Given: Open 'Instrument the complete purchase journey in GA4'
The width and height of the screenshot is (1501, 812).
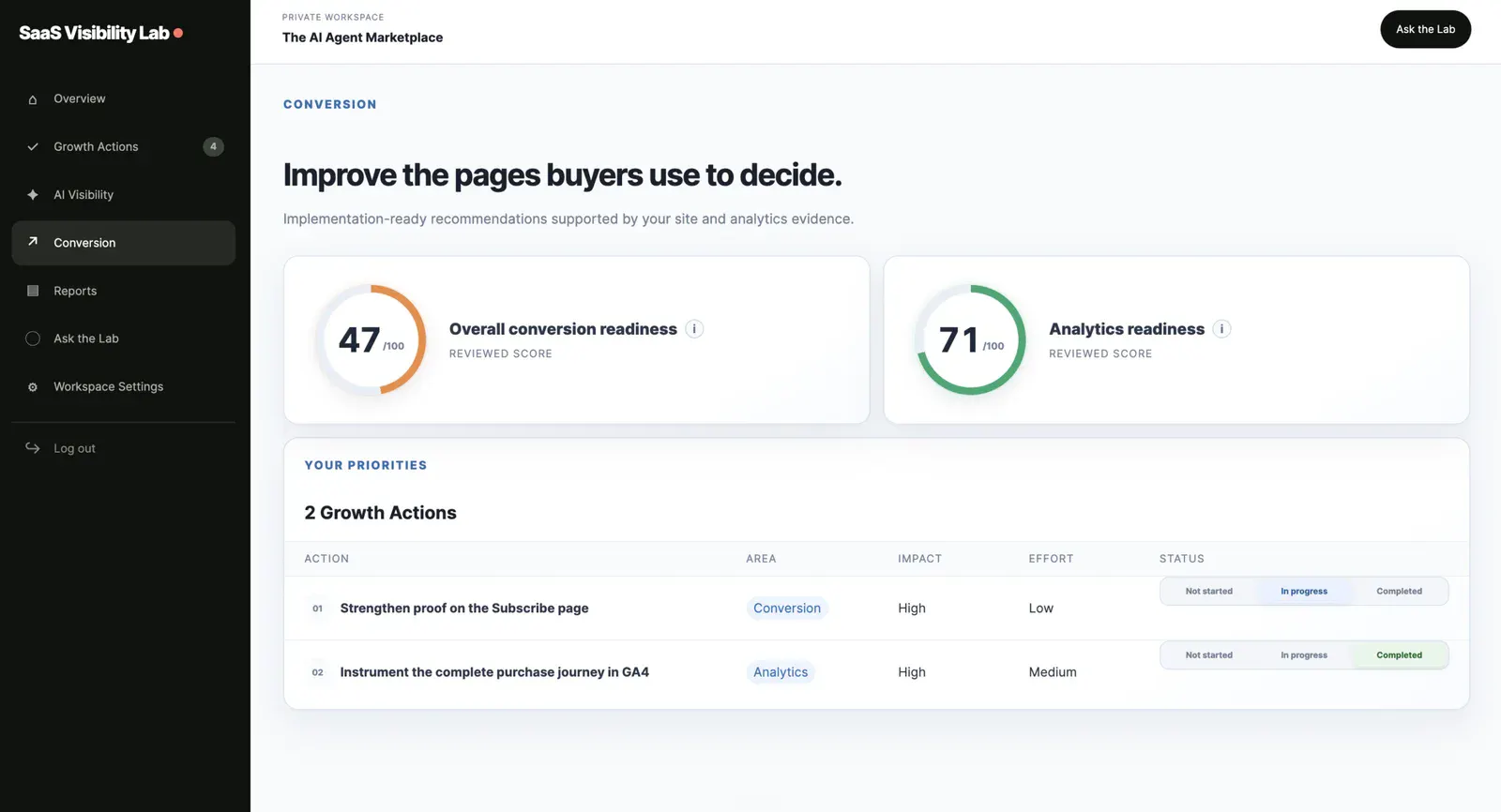Looking at the screenshot, I should (x=494, y=672).
